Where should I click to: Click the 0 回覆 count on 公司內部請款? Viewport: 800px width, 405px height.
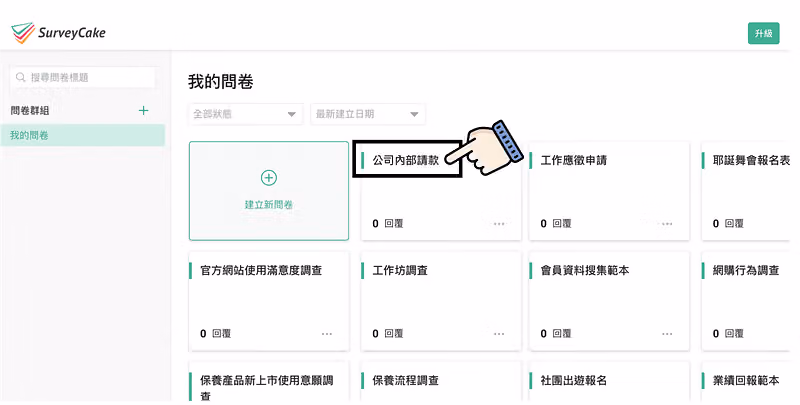tap(388, 223)
